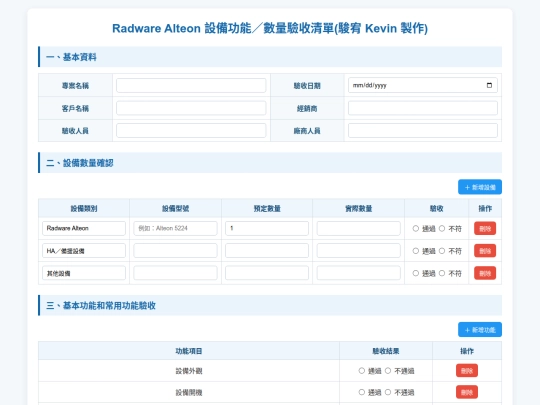Click the 新增功能 add button
Image resolution: width=540 pixels, height=405 pixels.
pyautogui.click(x=480, y=330)
